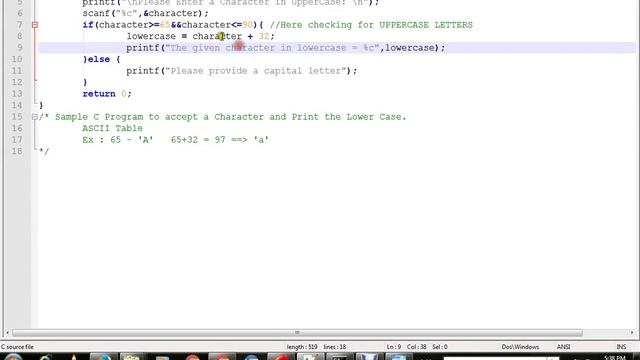Click the "else" keyword on line 10
640x360 pixels.
[x=99, y=59]
